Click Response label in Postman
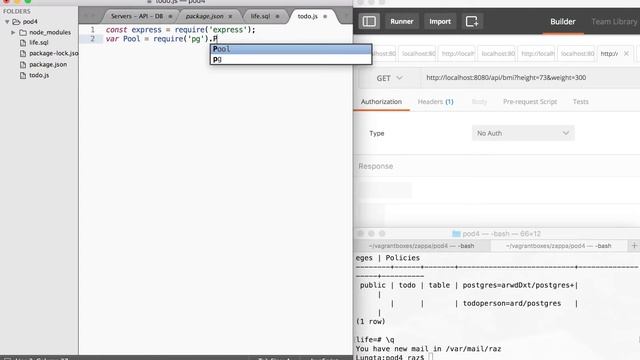640x360 pixels. pos(376,166)
